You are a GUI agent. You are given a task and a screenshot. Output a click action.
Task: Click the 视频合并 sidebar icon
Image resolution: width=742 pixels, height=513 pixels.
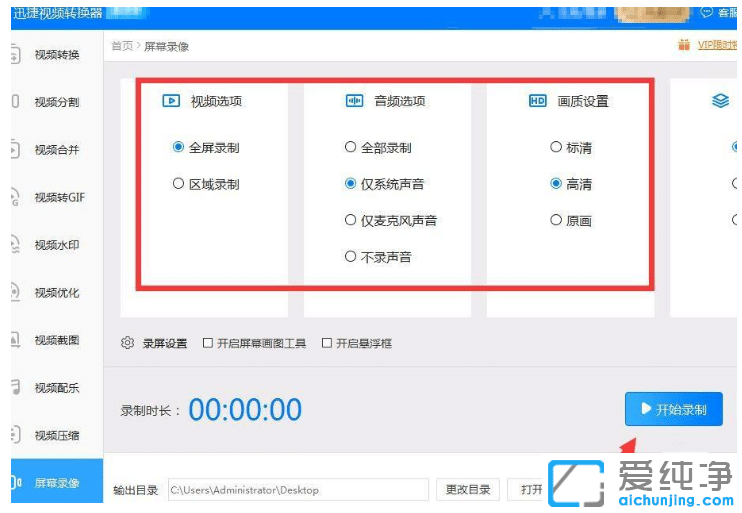pyautogui.click(x=15, y=149)
